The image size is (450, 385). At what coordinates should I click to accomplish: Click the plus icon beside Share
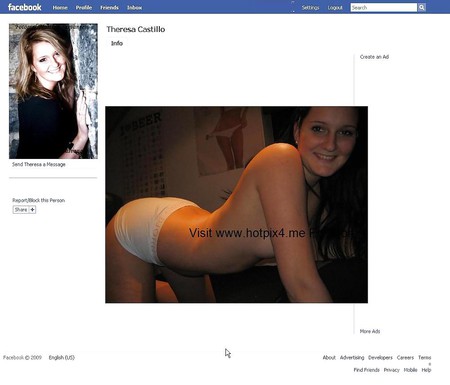click(x=32, y=210)
